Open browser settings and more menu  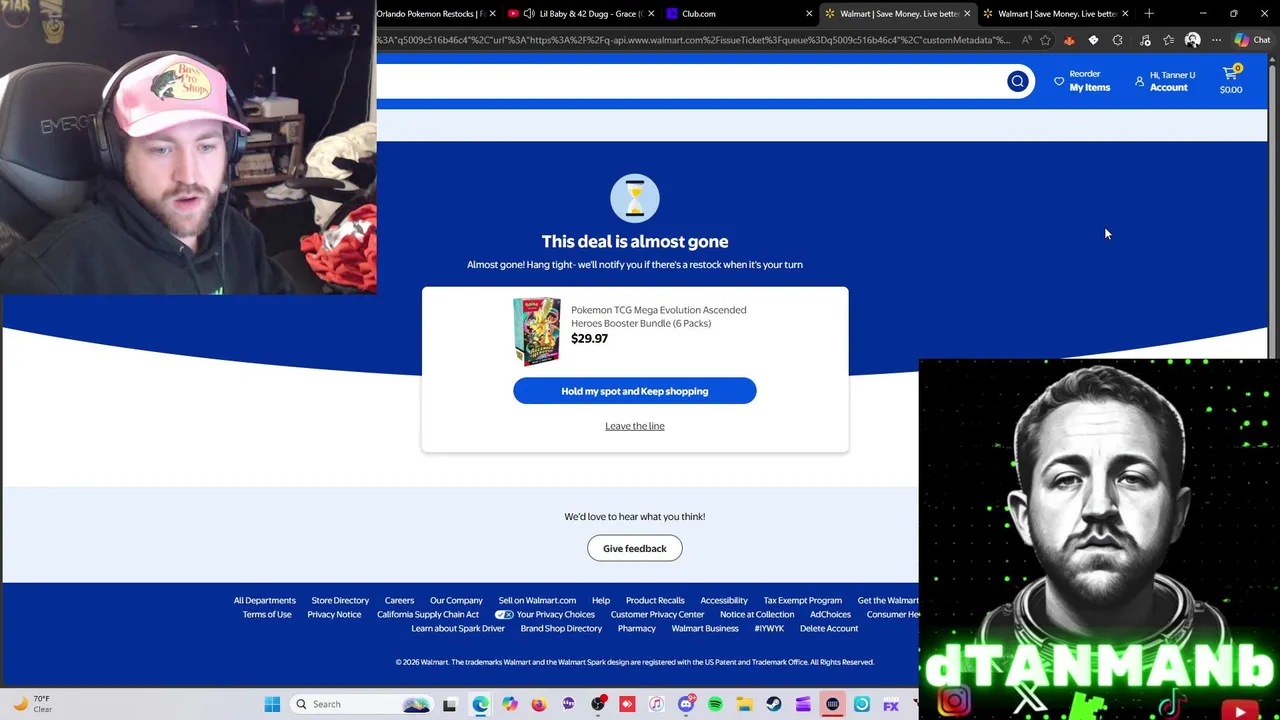[x=1216, y=40]
